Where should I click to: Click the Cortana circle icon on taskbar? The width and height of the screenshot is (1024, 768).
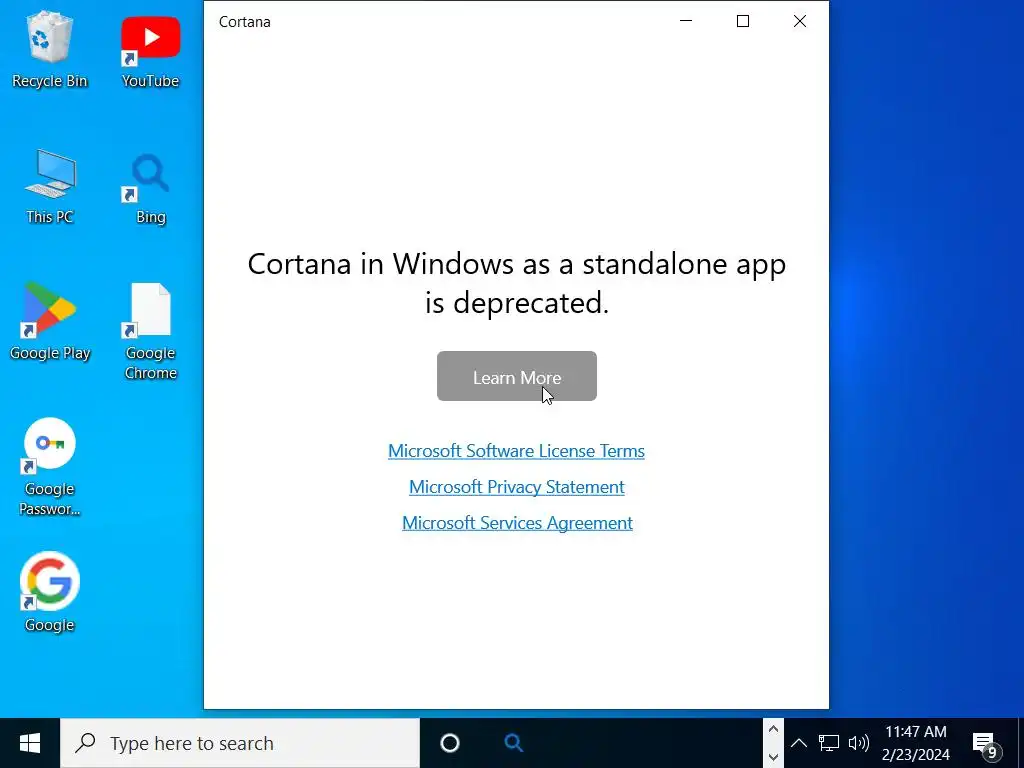450,743
